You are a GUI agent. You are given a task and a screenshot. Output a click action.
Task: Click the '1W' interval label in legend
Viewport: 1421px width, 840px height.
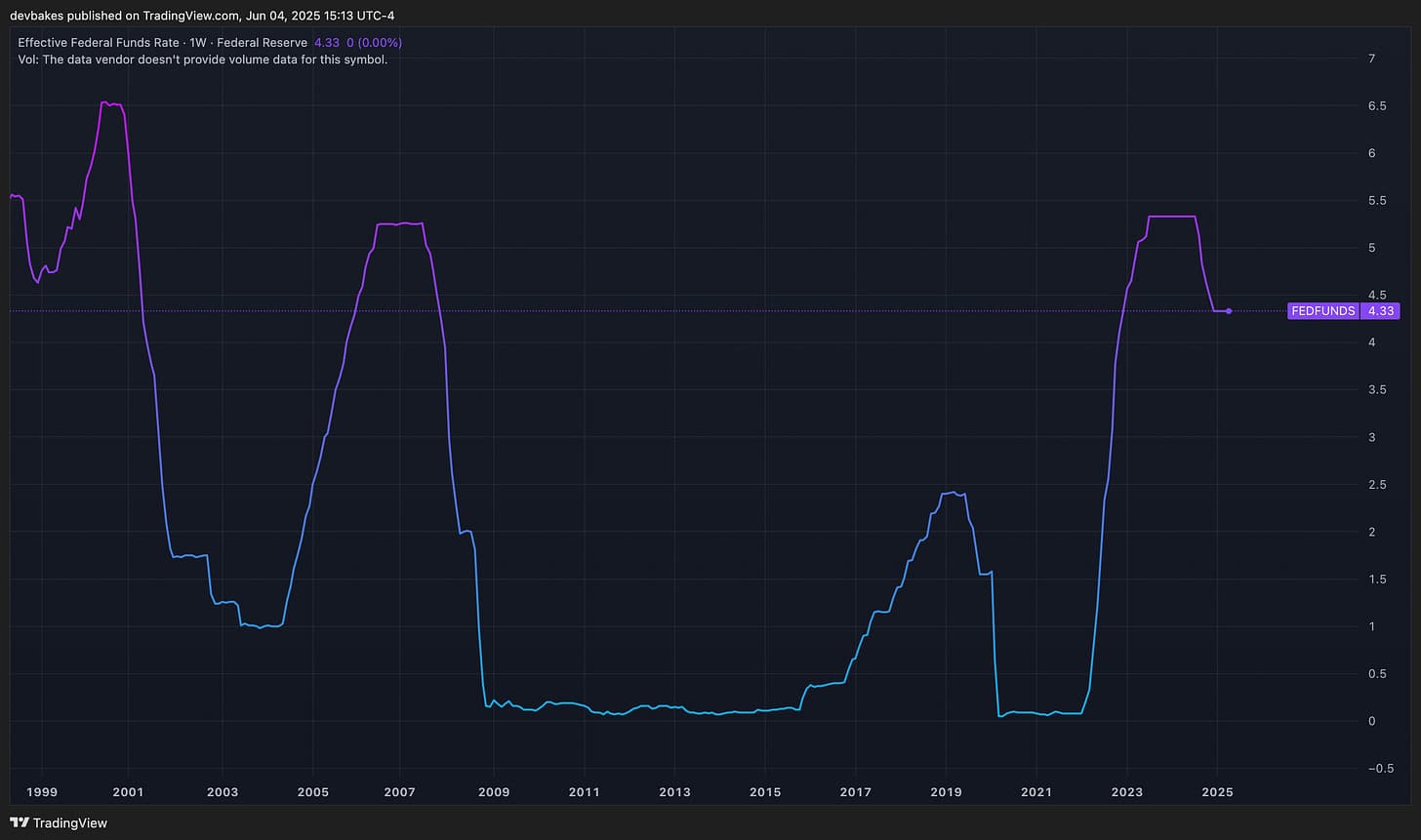click(x=198, y=43)
